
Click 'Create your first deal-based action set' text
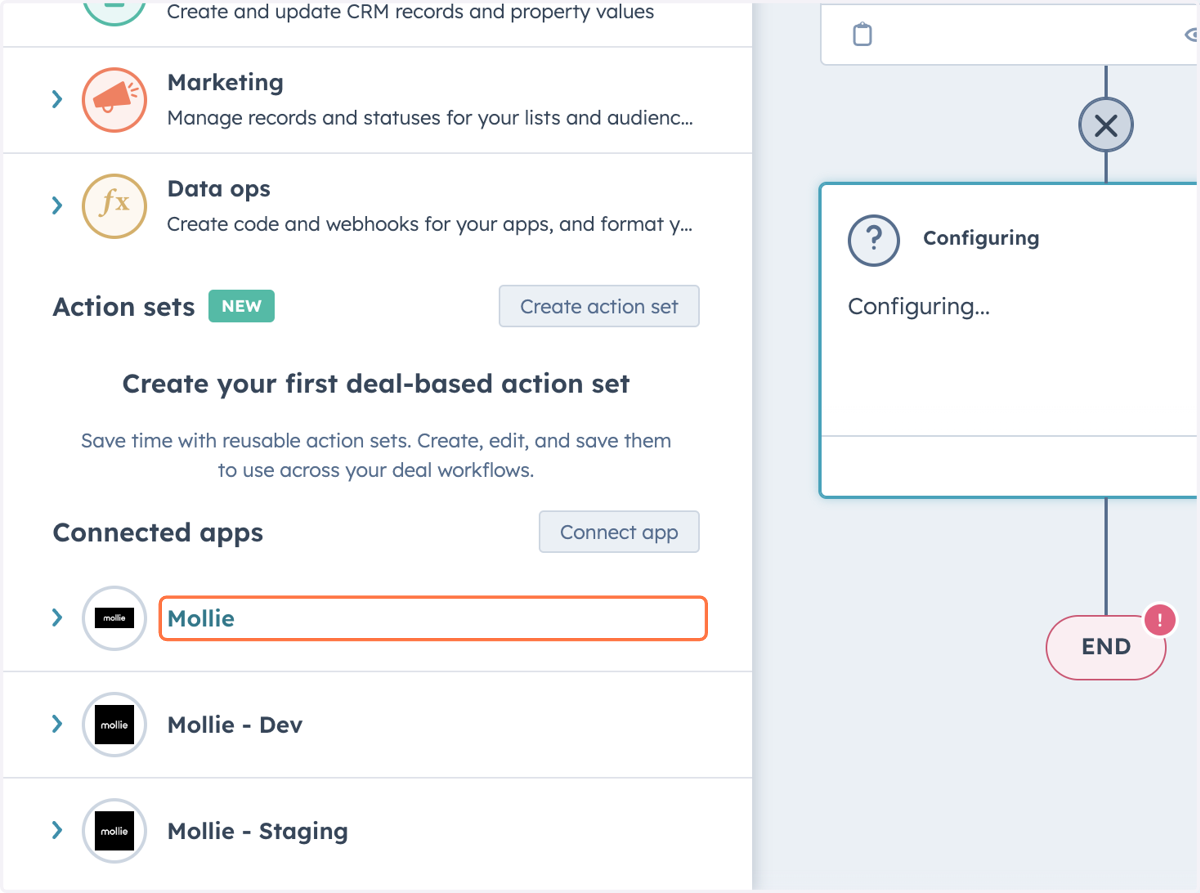point(376,384)
